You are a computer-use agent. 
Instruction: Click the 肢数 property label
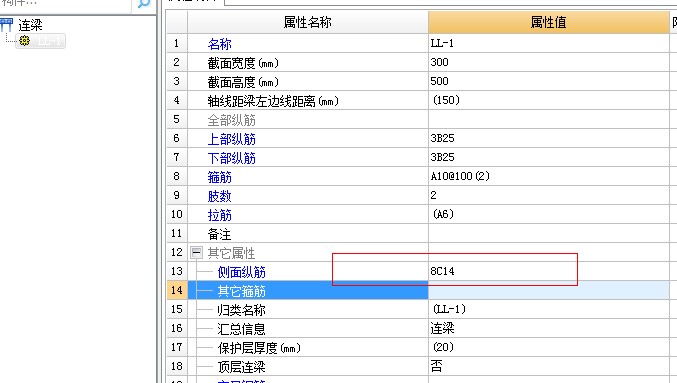pos(219,196)
